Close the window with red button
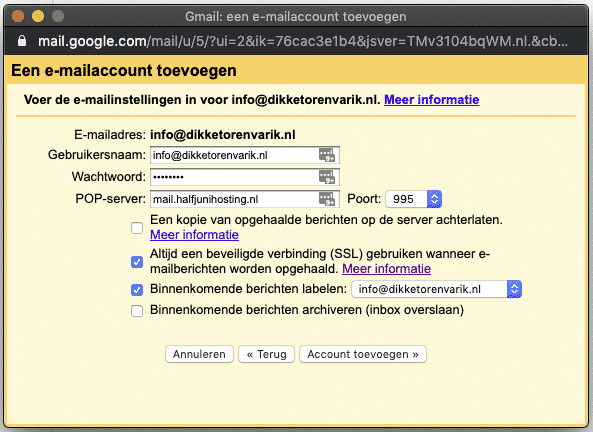 click(18, 16)
